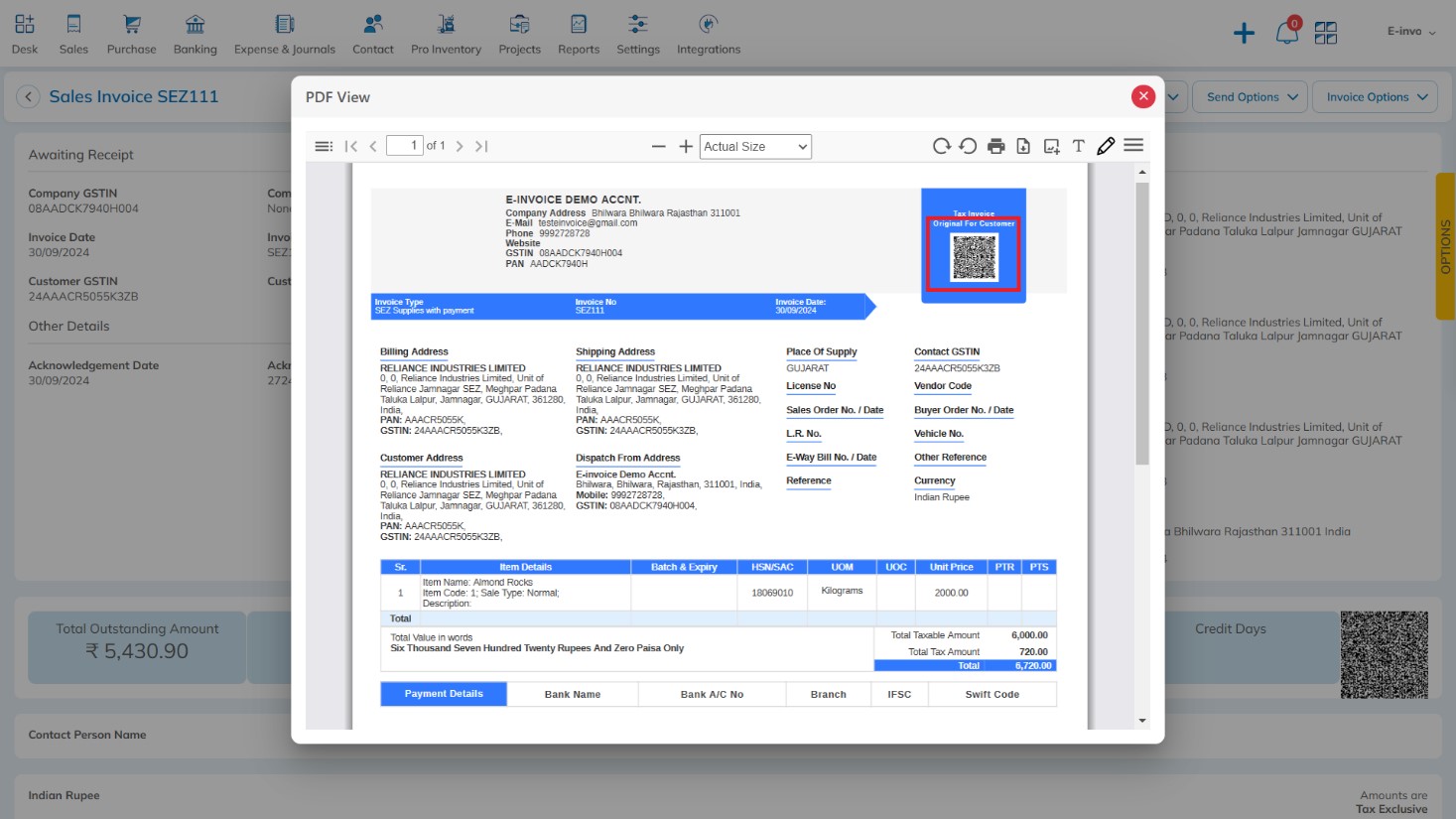The image size is (1456, 819).
Task: Click the Sales Invoice SEZ111 heading
Action: [x=134, y=96]
